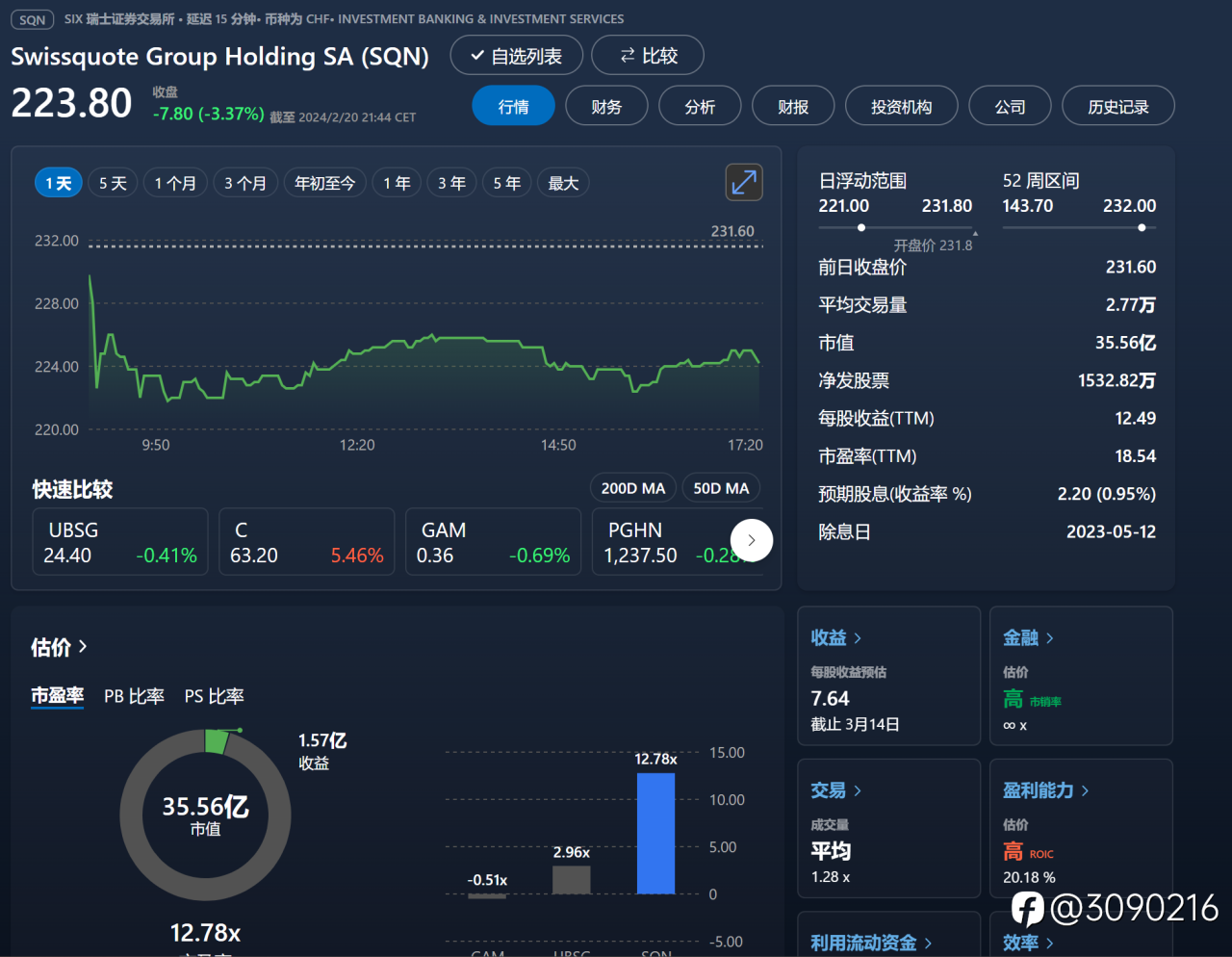Choose the 1个月 chart range
Screen dimensions: 1232x957
coord(175,183)
